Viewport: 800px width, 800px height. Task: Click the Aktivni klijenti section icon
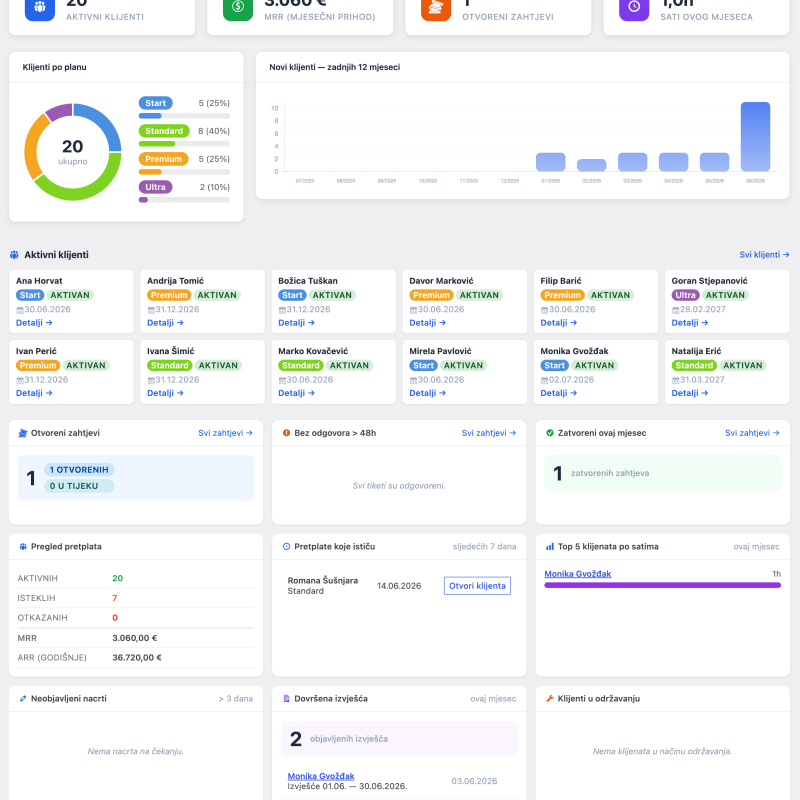pos(14,255)
